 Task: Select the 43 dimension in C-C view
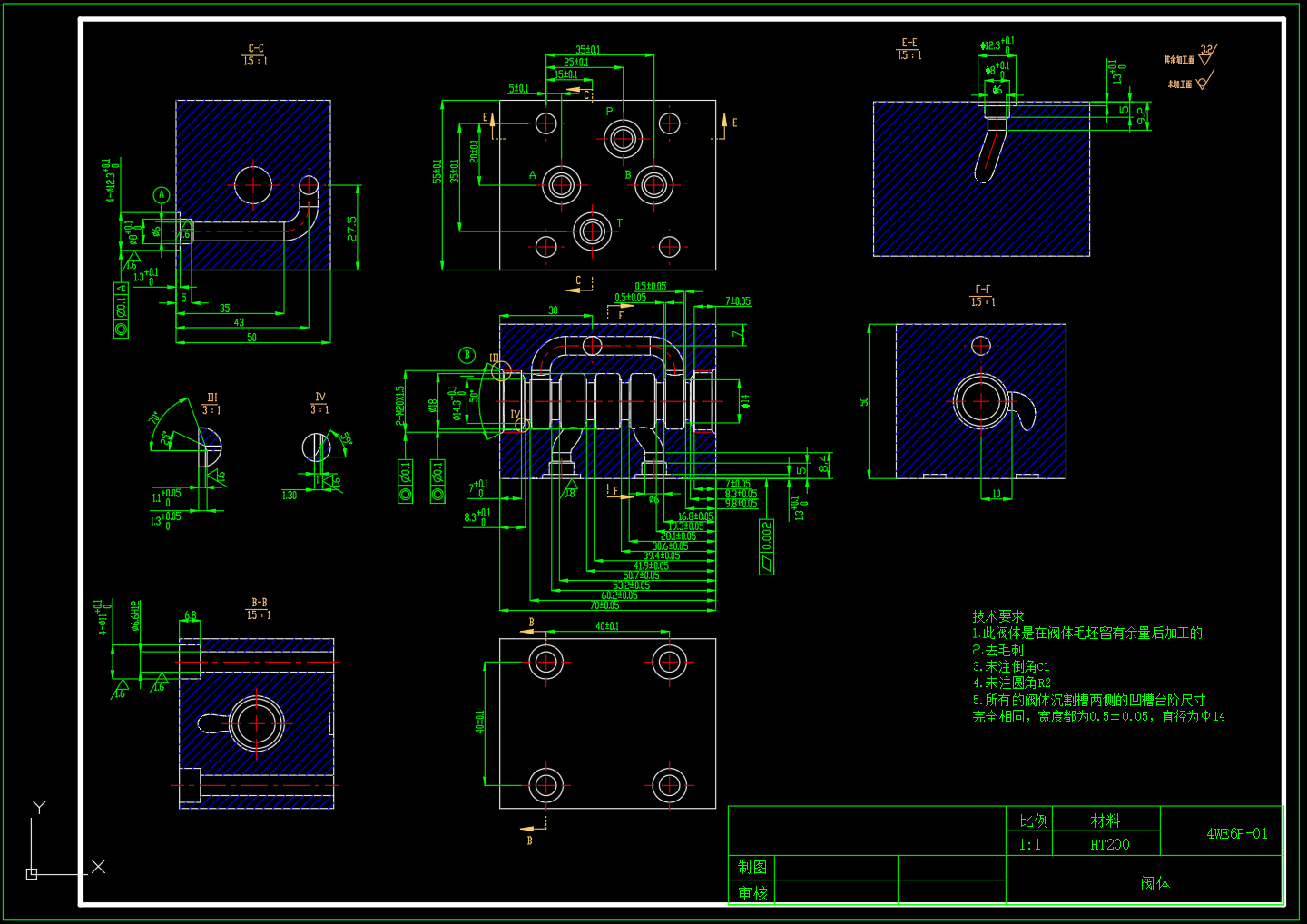(239, 322)
